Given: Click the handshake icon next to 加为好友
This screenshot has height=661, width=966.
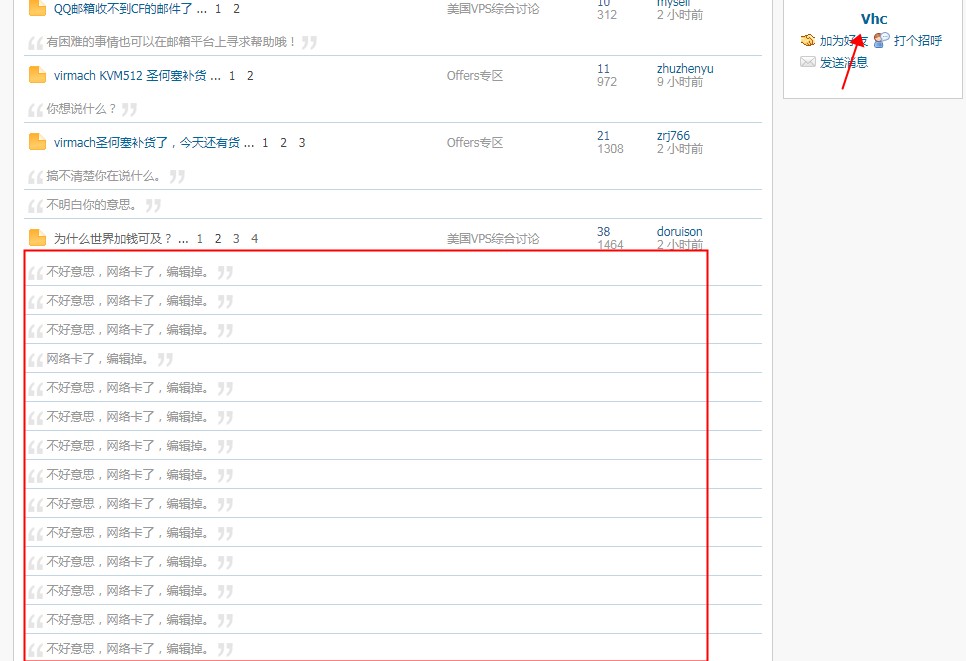Looking at the screenshot, I should pos(808,41).
